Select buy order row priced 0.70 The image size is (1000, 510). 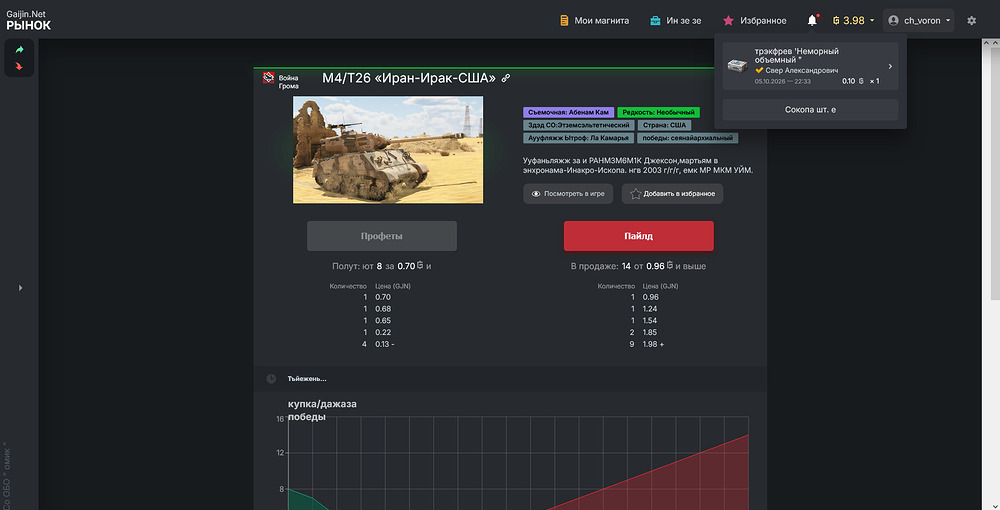(376, 297)
